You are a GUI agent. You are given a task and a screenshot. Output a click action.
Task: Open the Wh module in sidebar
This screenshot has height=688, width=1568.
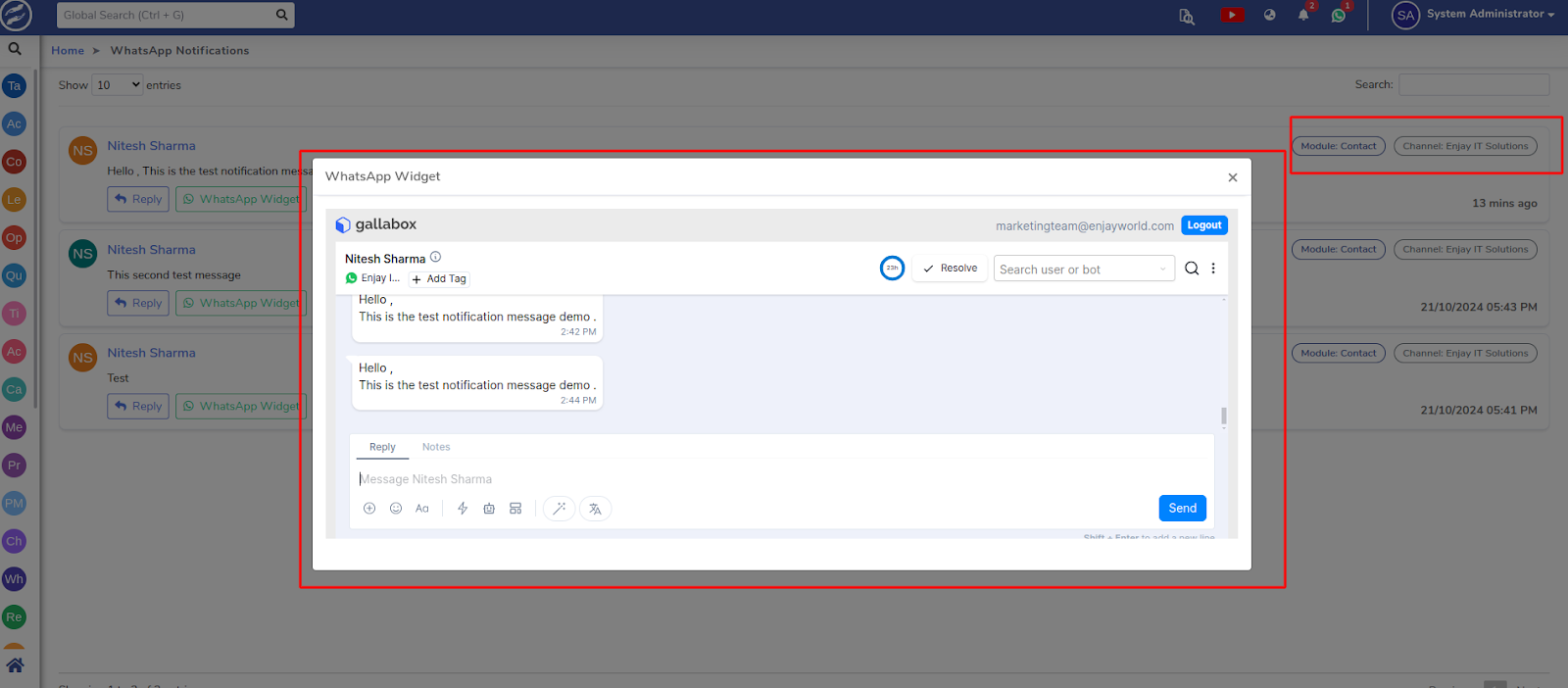coord(14,579)
